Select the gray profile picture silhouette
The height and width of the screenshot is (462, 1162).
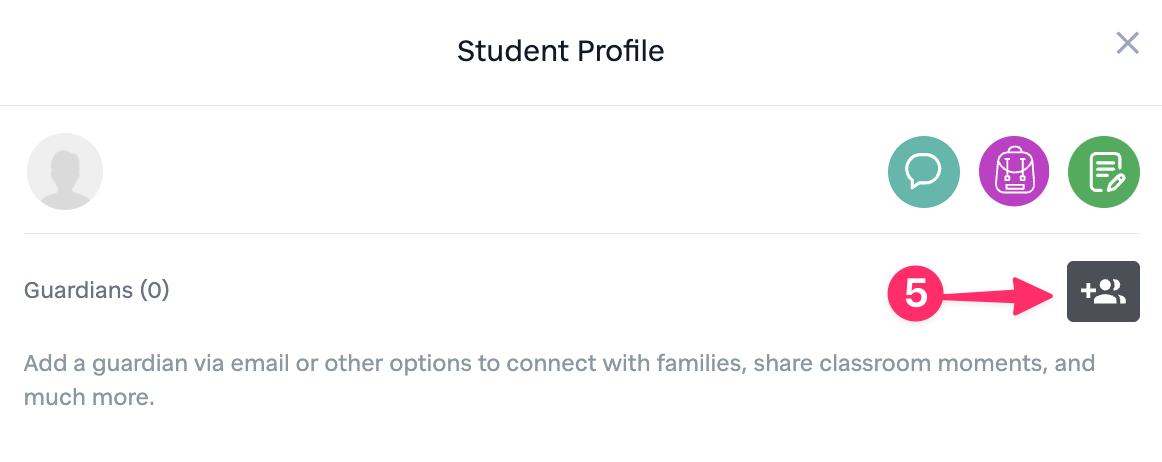pyautogui.click(x=65, y=172)
